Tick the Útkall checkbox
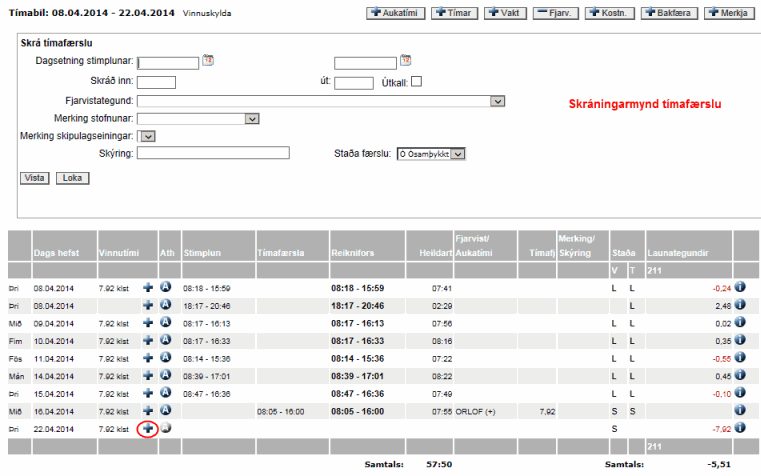Viewport: 761px width, 476px height. 416,82
